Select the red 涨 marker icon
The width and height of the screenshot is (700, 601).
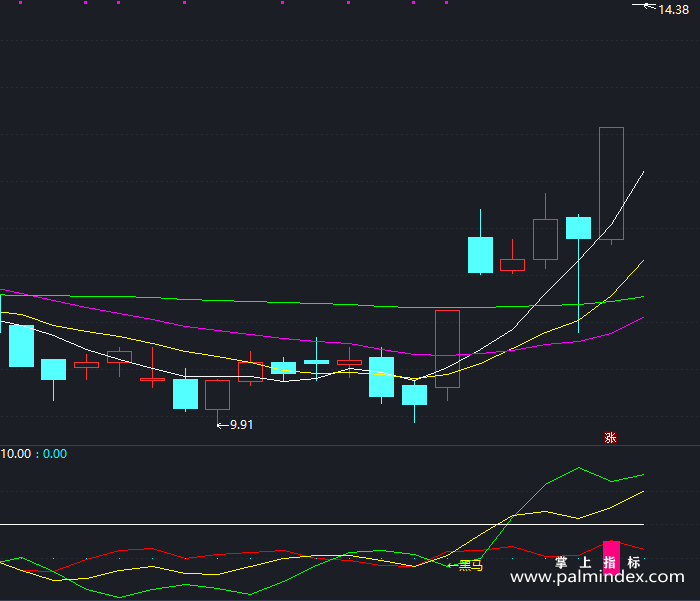pos(610,438)
